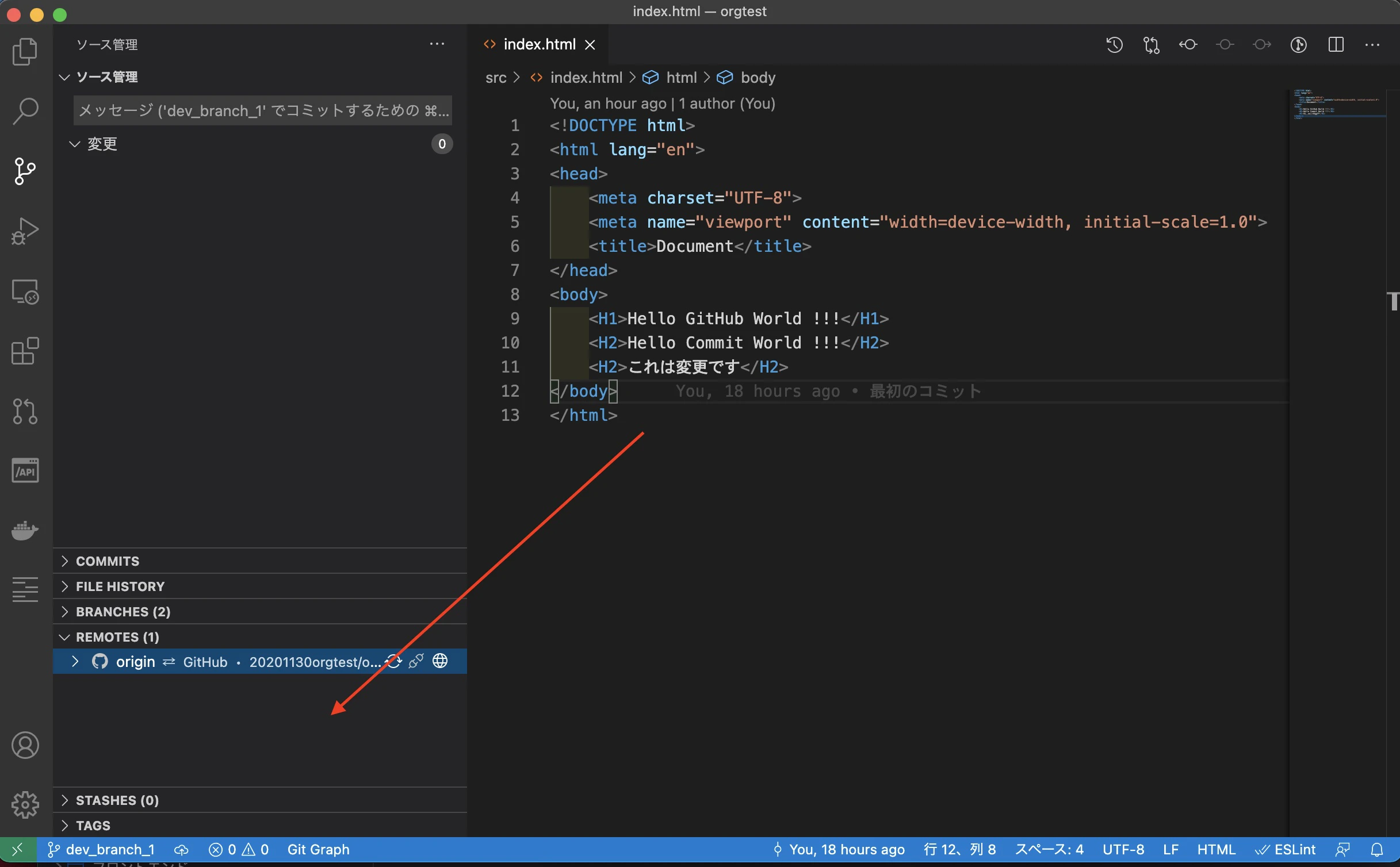1400x867 pixels.
Task: Publish branch with cloud upload icon
Action: (x=181, y=850)
